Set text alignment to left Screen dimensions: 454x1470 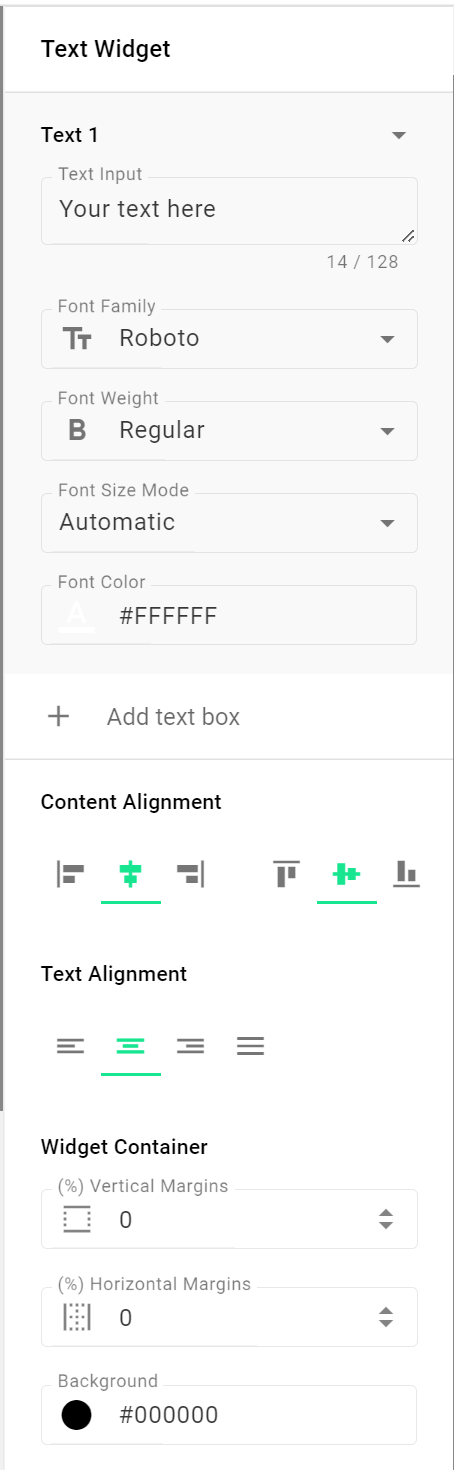tap(71, 1046)
